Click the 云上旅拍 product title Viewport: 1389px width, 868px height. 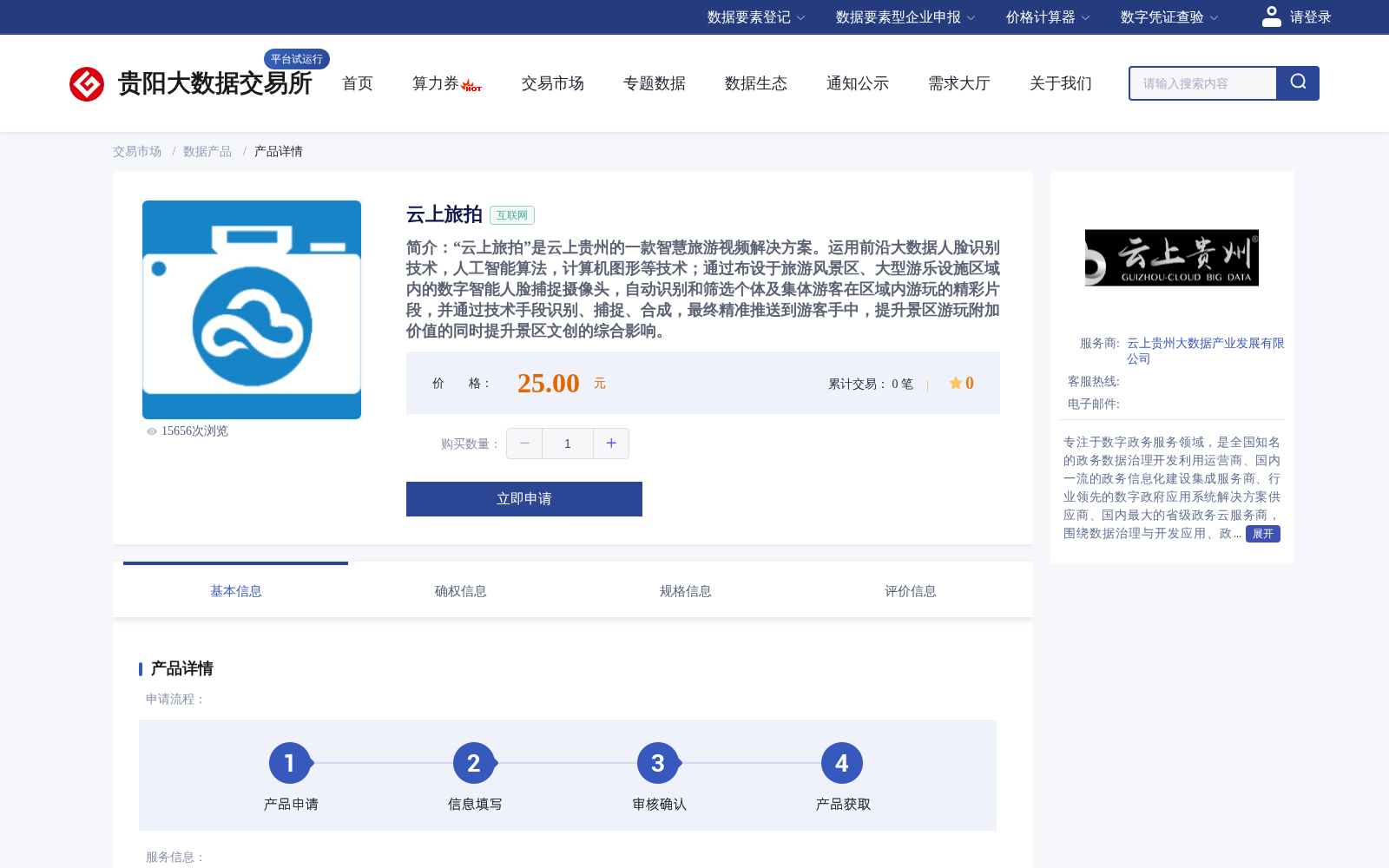[444, 214]
